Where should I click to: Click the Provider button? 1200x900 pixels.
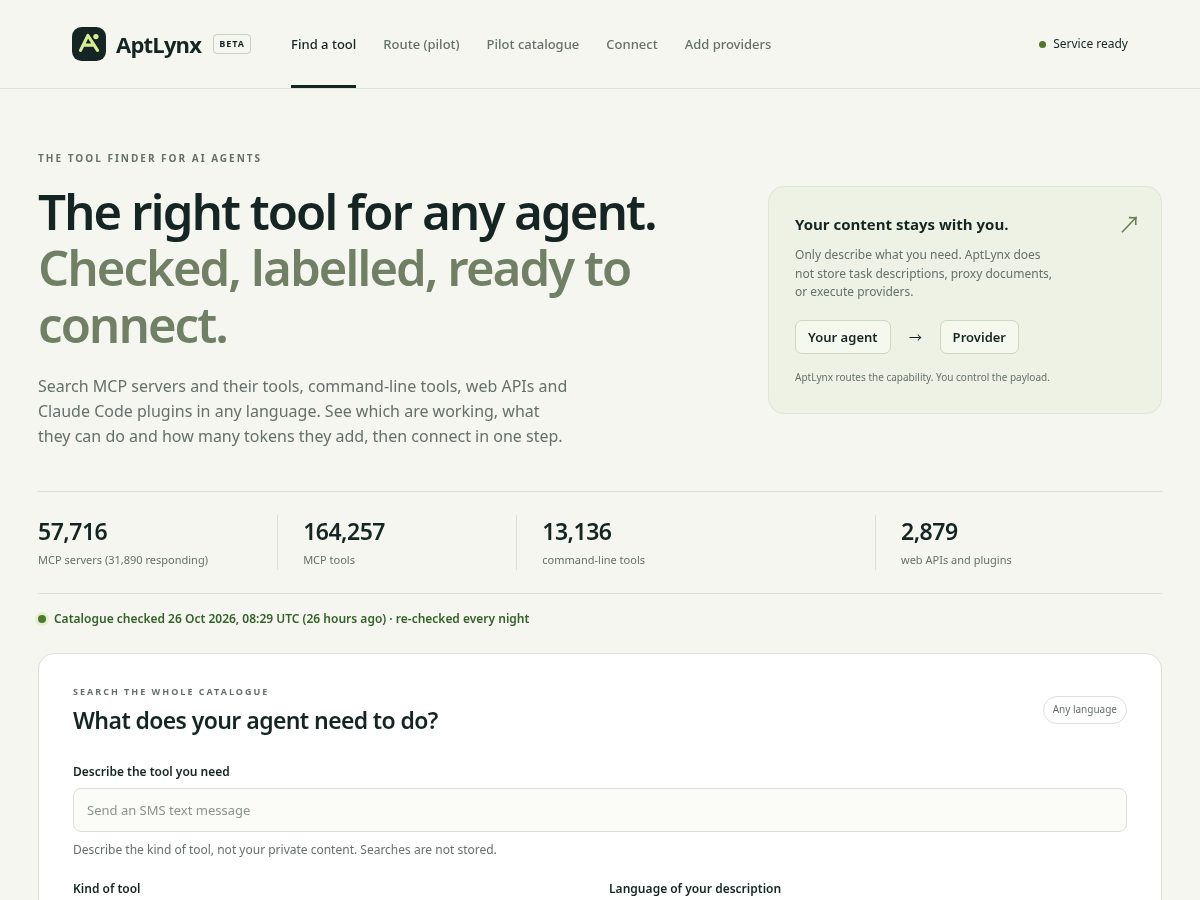click(x=979, y=337)
